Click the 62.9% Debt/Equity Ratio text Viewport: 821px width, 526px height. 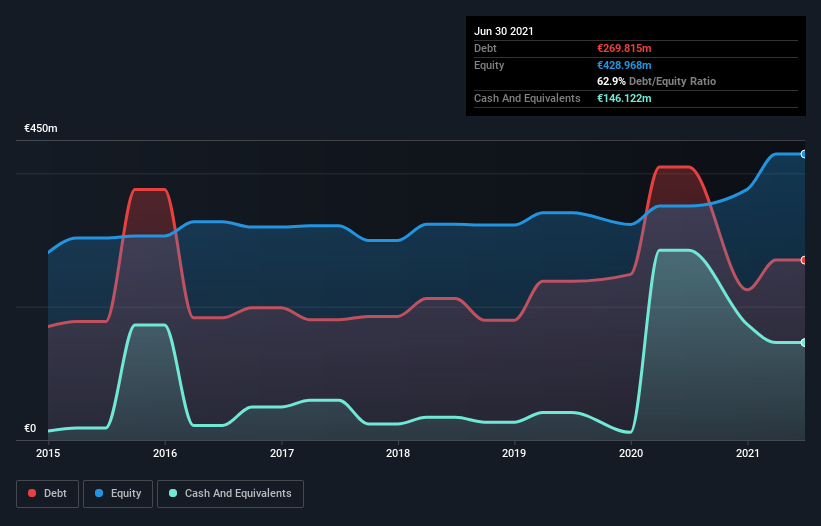pos(657,81)
